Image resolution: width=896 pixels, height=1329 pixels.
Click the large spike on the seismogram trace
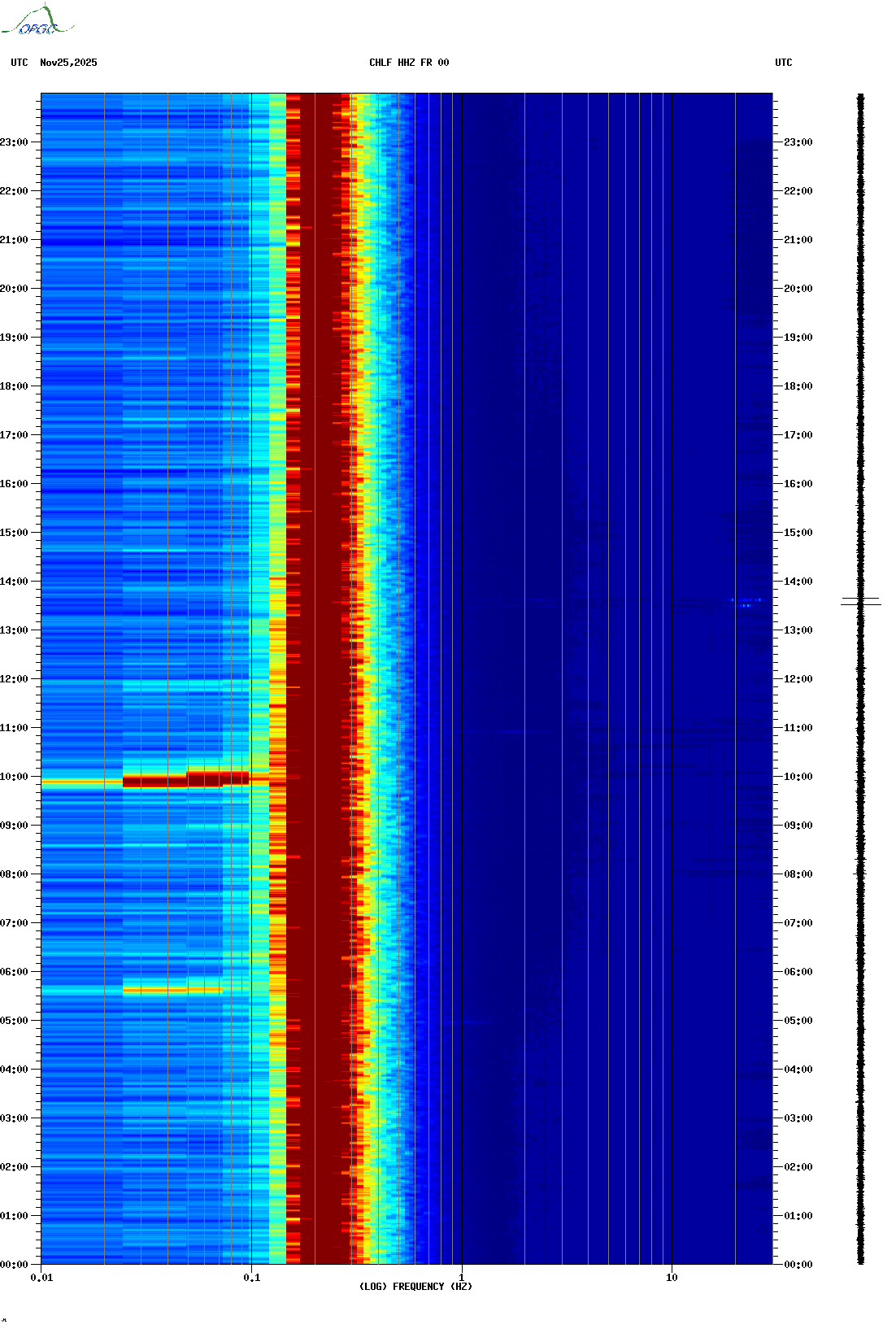pos(860,602)
